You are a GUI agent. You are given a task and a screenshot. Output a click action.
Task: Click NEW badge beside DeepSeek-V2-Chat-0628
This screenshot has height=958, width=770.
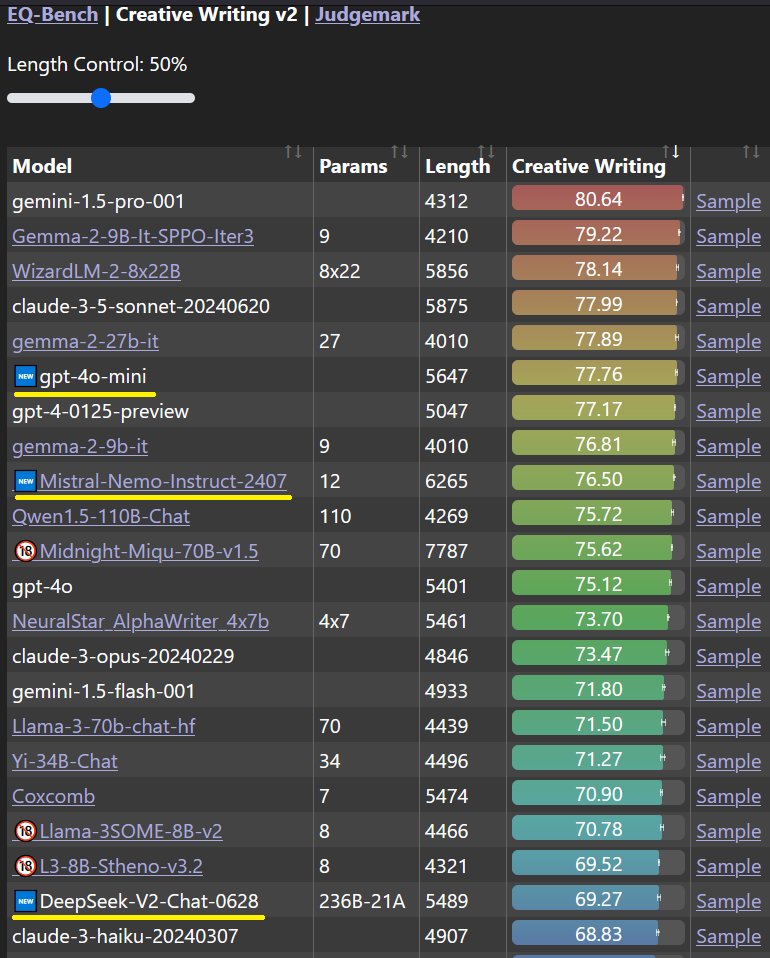click(x=26, y=901)
